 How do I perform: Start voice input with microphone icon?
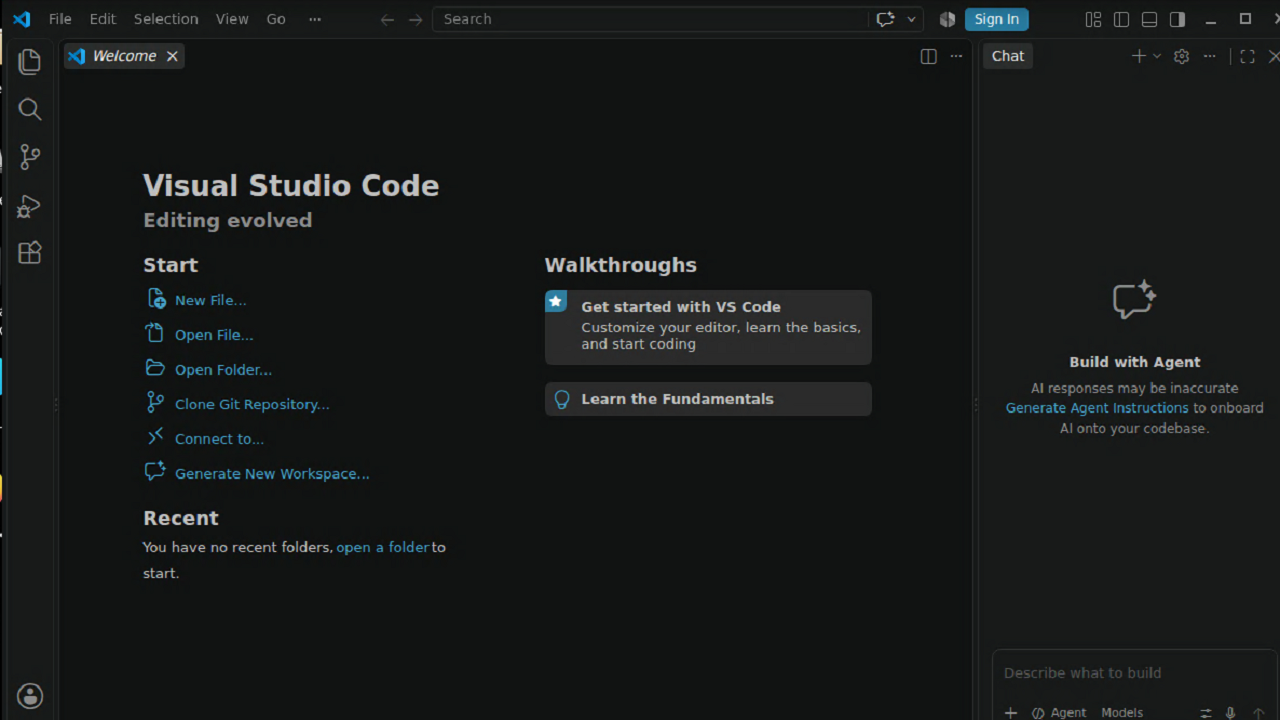pyautogui.click(x=1230, y=713)
